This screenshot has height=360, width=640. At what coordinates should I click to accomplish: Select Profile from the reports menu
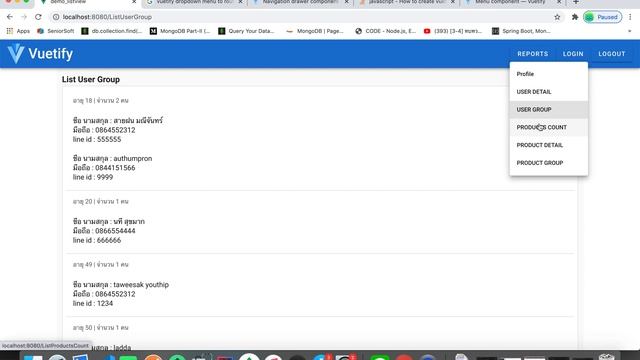click(549, 74)
